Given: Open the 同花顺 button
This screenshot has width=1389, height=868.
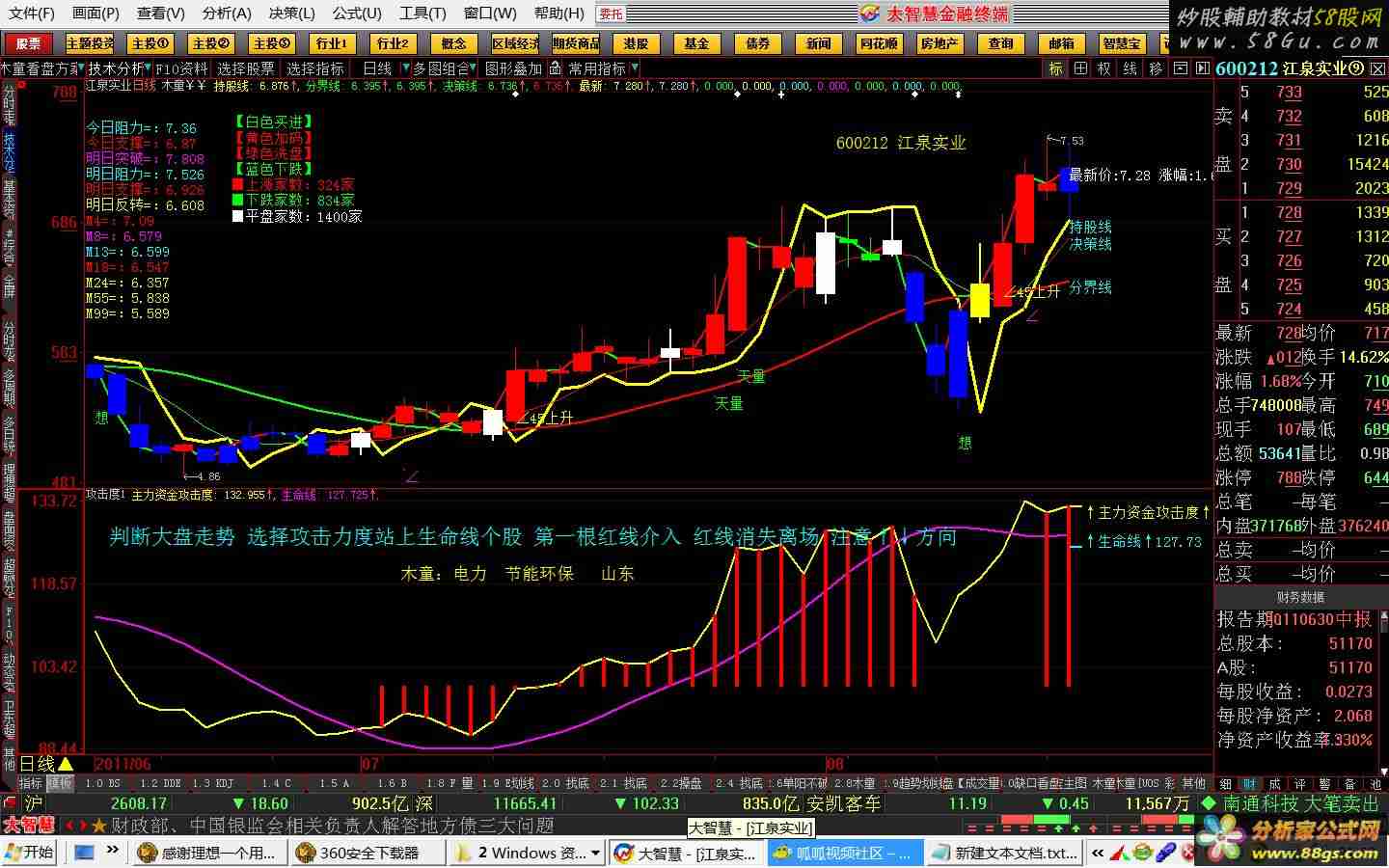Looking at the screenshot, I should tap(879, 43).
